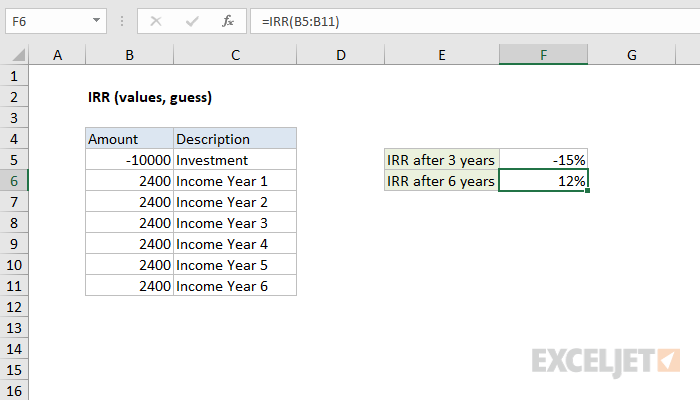Select the row 8 header
The width and height of the screenshot is (700, 400).
point(14,223)
